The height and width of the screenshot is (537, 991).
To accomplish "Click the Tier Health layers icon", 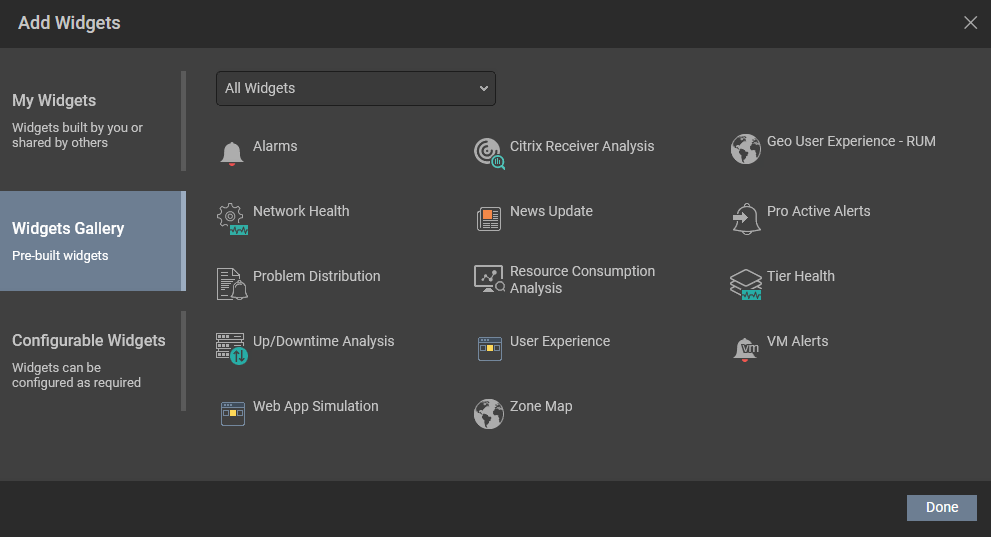I will 746,284.
